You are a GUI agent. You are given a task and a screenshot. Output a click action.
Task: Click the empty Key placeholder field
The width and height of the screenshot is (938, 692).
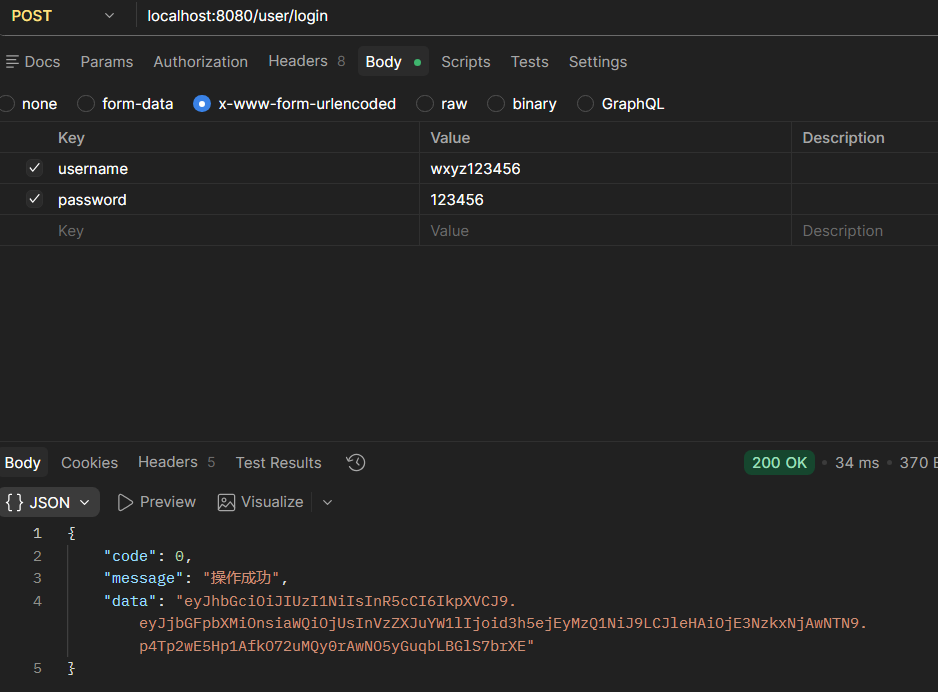click(237, 231)
